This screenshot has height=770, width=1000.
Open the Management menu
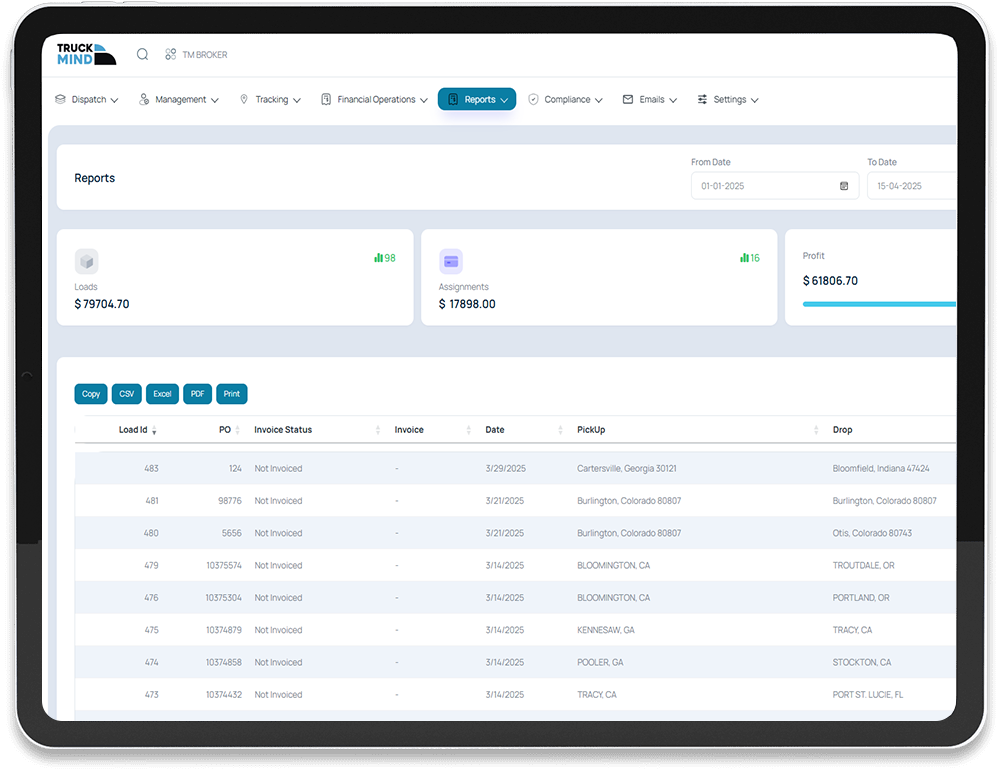point(179,99)
